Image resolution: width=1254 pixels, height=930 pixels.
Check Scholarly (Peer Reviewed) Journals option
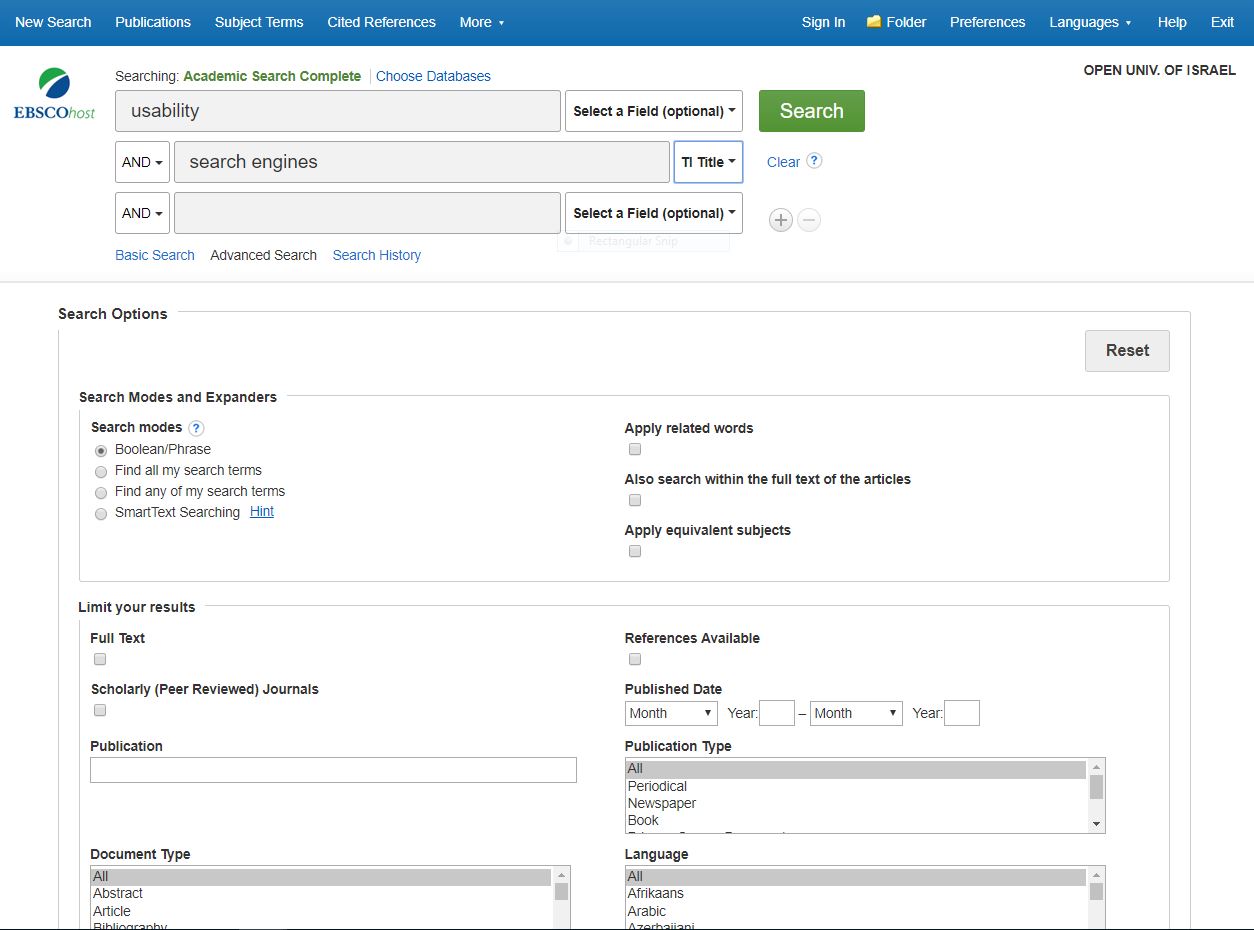pos(100,710)
